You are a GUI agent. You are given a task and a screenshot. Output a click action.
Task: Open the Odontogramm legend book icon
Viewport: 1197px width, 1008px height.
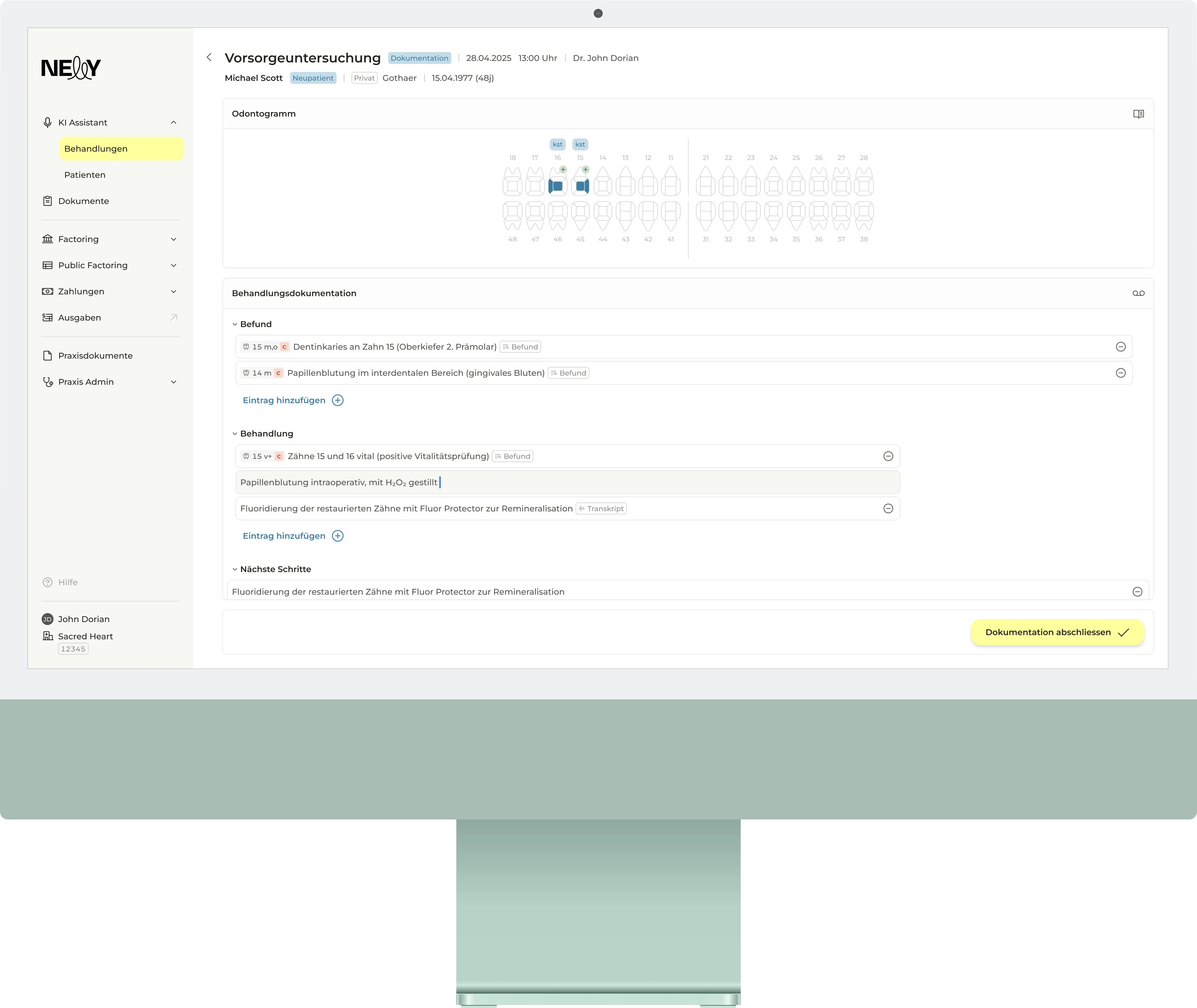coord(1138,114)
